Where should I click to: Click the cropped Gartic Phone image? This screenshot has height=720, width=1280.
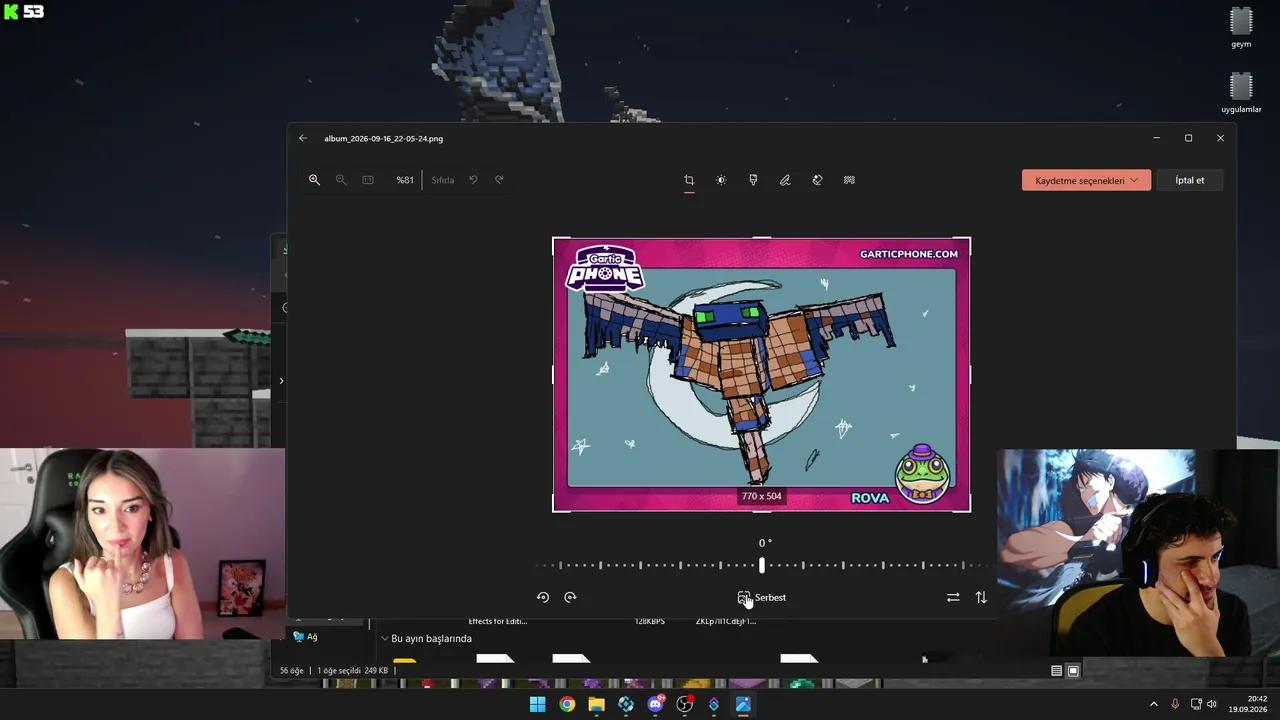coord(761,375)
